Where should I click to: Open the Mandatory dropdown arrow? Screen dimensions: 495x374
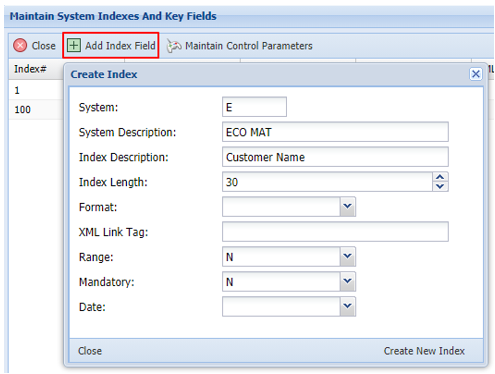click(x=347, y=281)
